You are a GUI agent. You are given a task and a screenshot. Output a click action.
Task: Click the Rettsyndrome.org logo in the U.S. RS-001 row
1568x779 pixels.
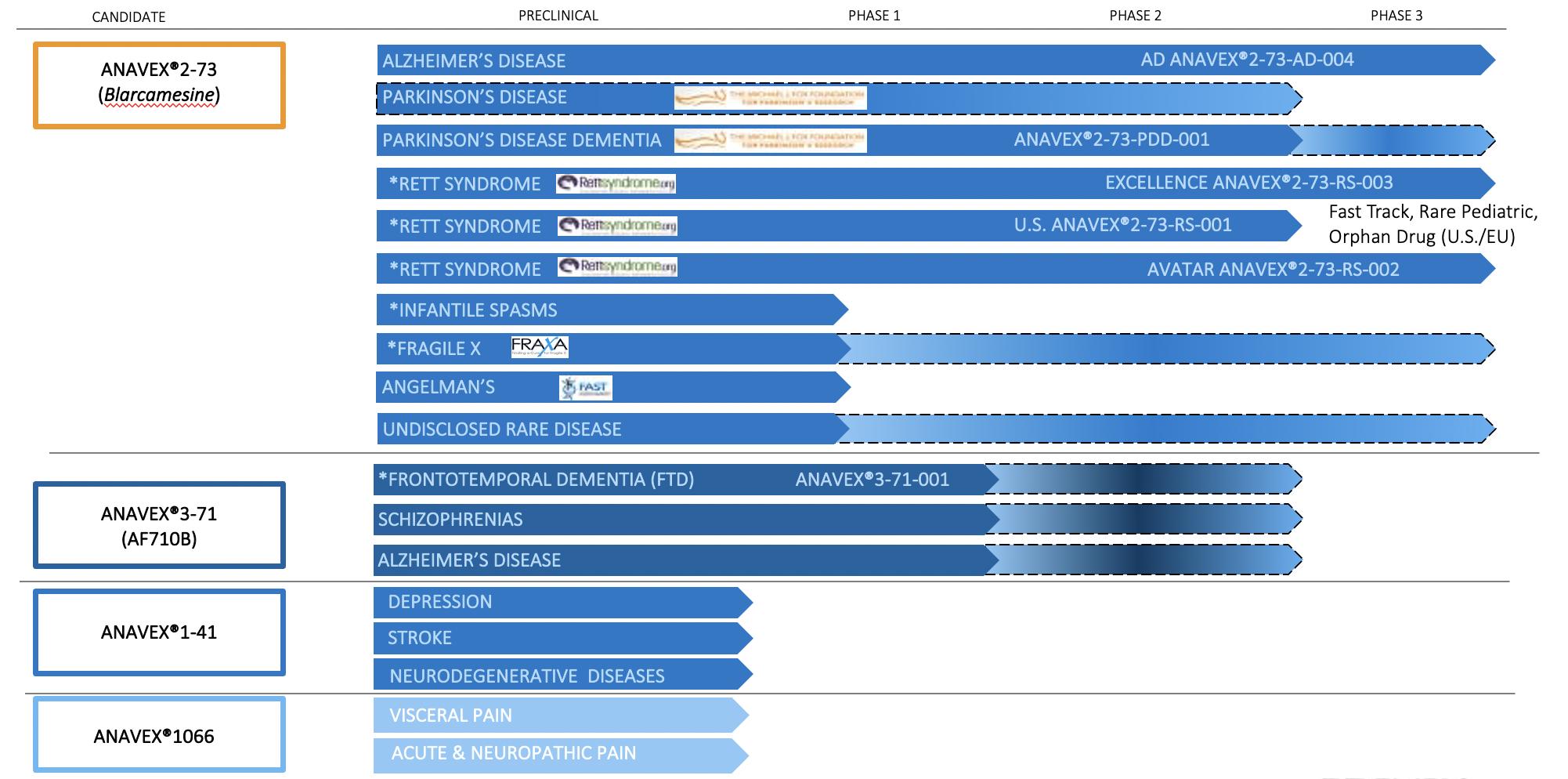617,226
